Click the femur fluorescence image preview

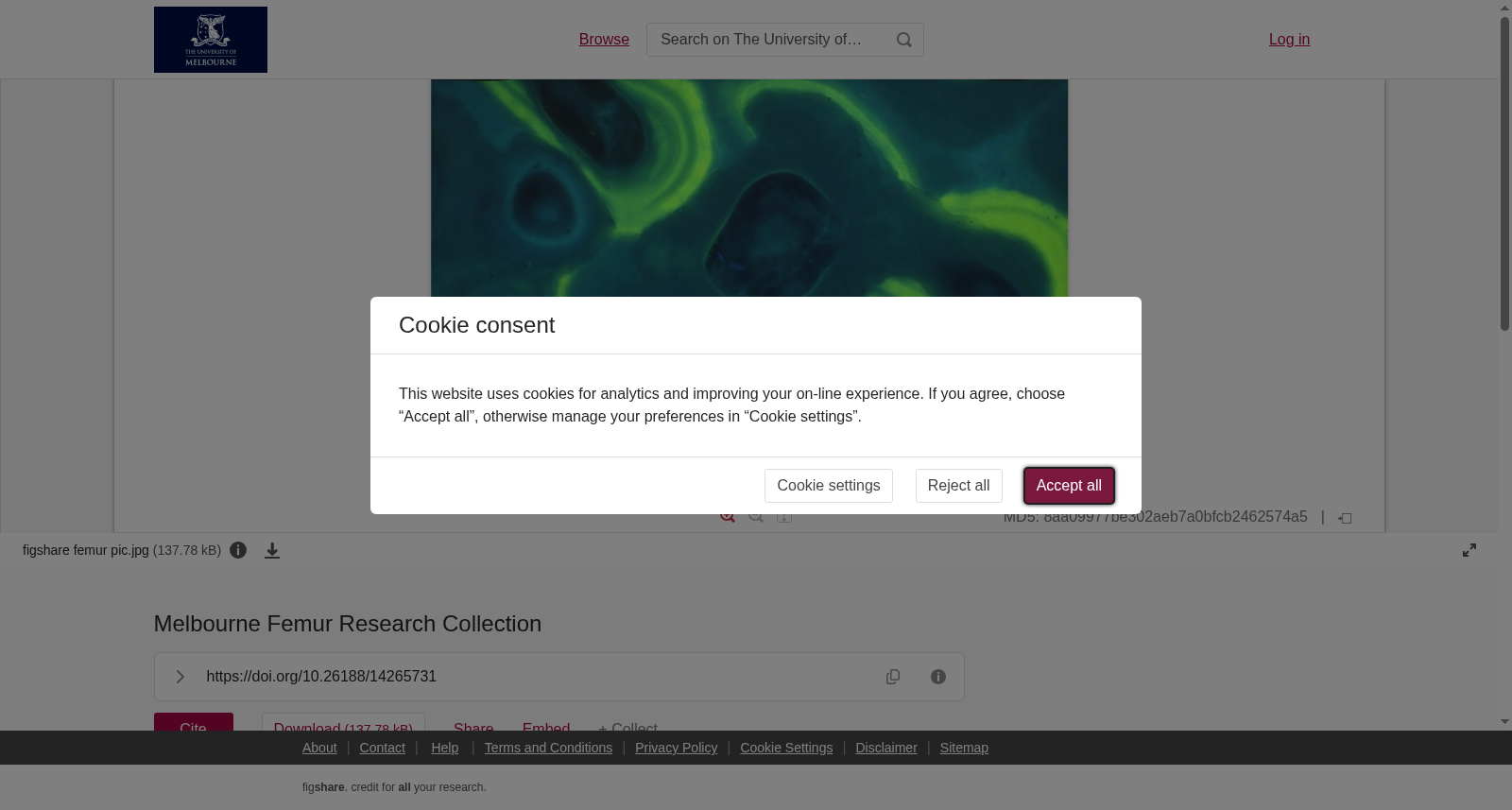click(749, 188)
